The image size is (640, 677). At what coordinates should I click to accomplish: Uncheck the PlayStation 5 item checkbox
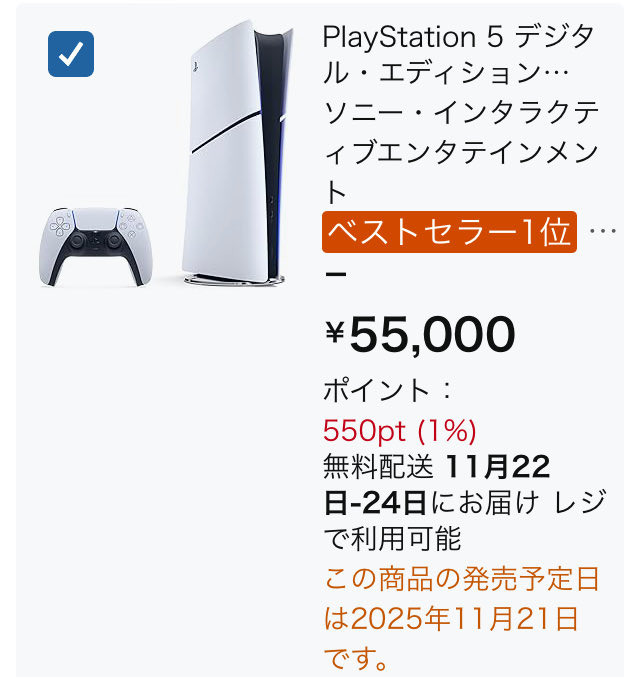click(x=71, y=54)
